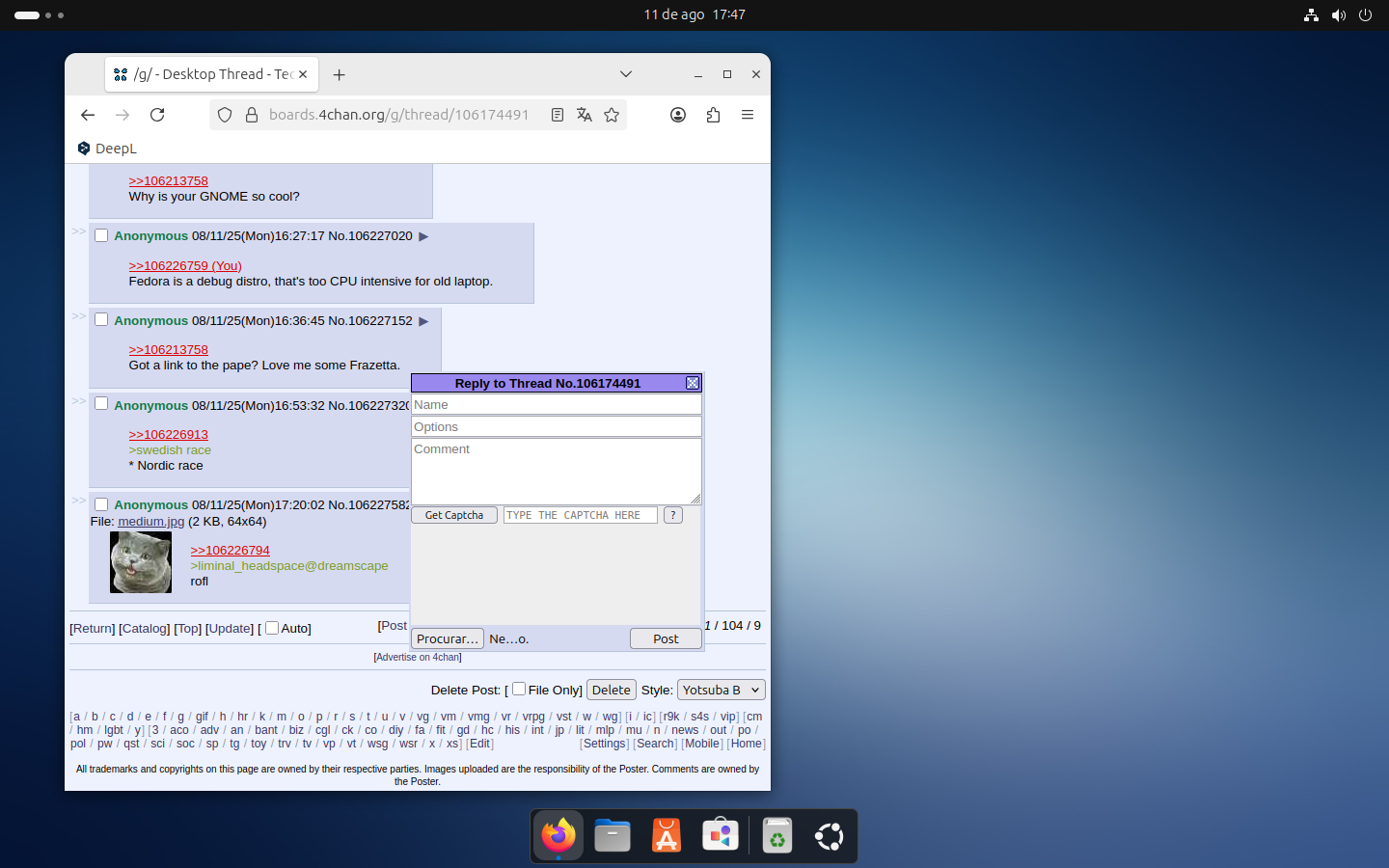Open the Firefox application menu
Viewport: 1389px width, 868px height.
point(748,115)
